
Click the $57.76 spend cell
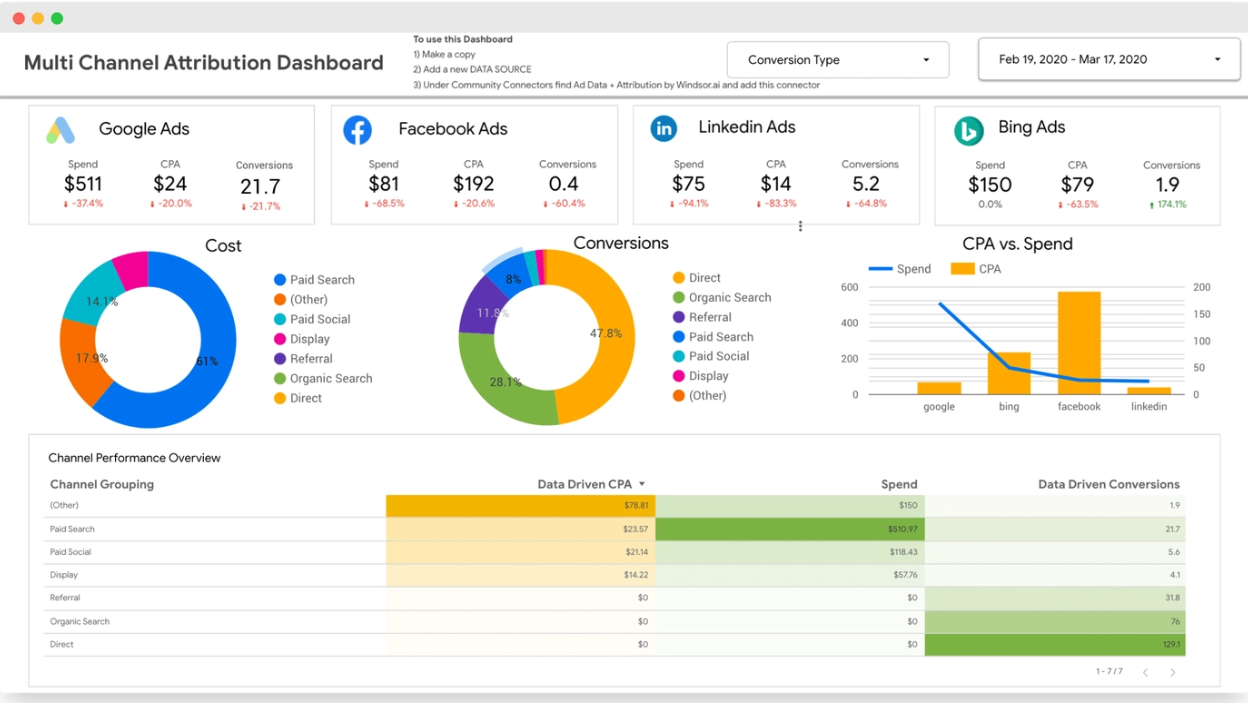point(790,575)
